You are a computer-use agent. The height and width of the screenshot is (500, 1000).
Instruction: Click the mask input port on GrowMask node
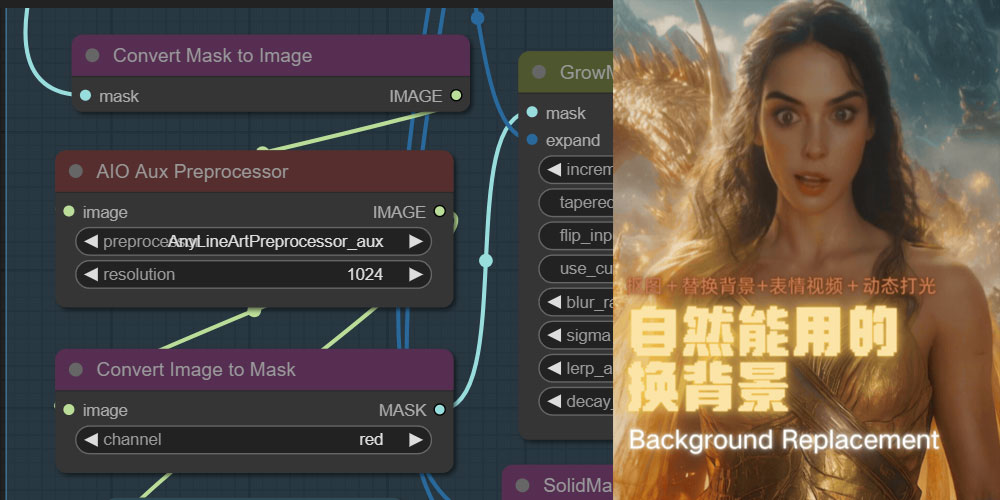click(x=533, y=113)
